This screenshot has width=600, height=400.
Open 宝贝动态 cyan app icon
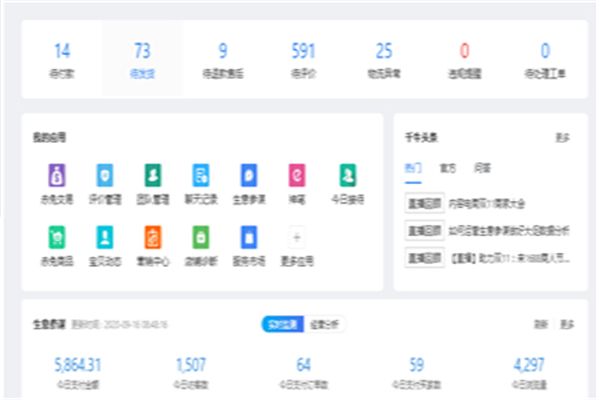[104, 237]
